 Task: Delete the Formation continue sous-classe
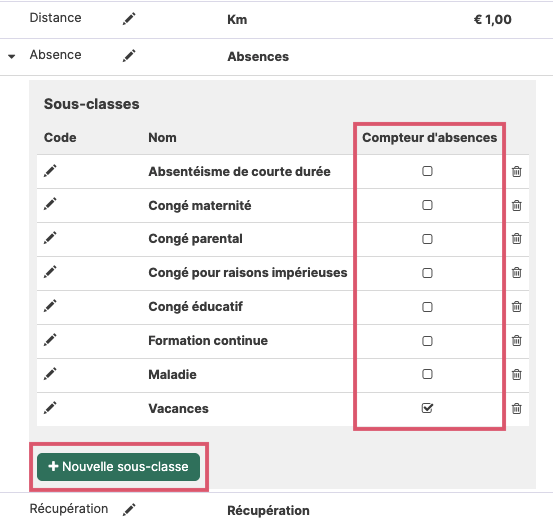coord(517,341)
